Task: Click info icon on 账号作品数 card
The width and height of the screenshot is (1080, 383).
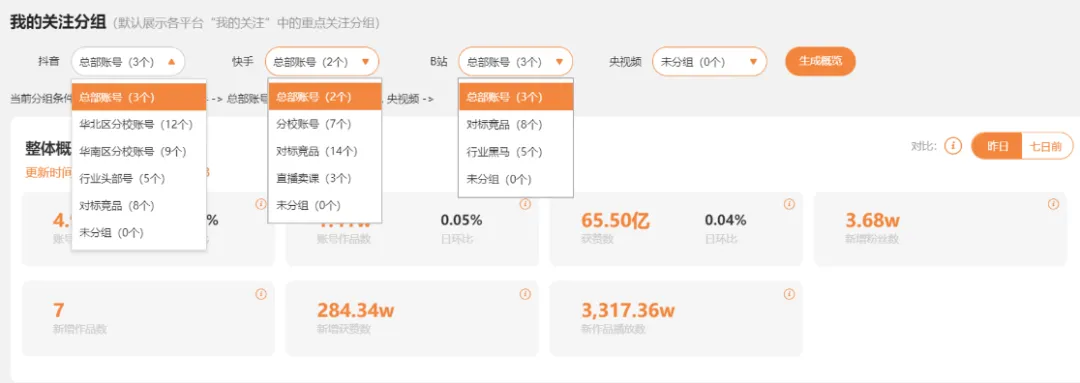Action: 525,205
